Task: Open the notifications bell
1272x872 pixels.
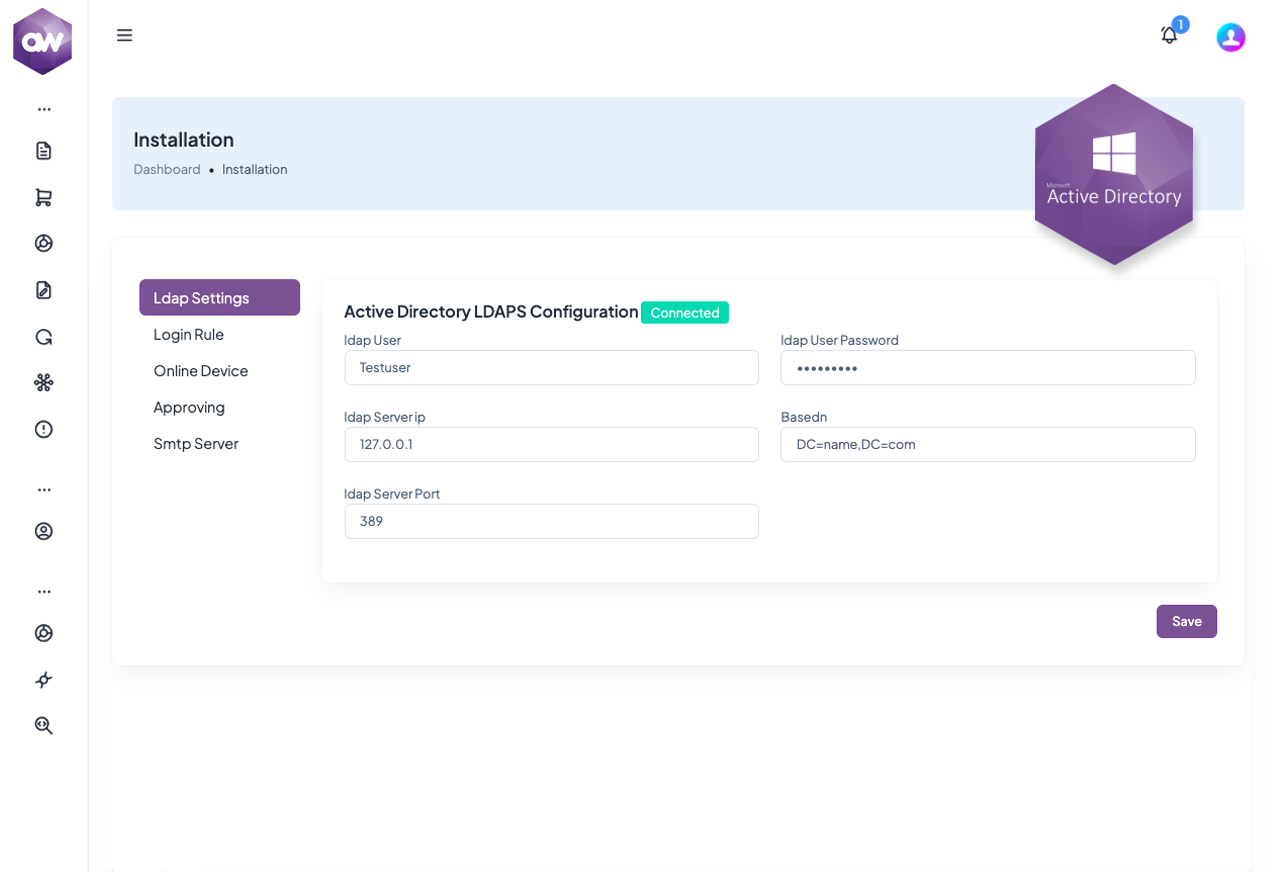Action: tap(1169, 35)
